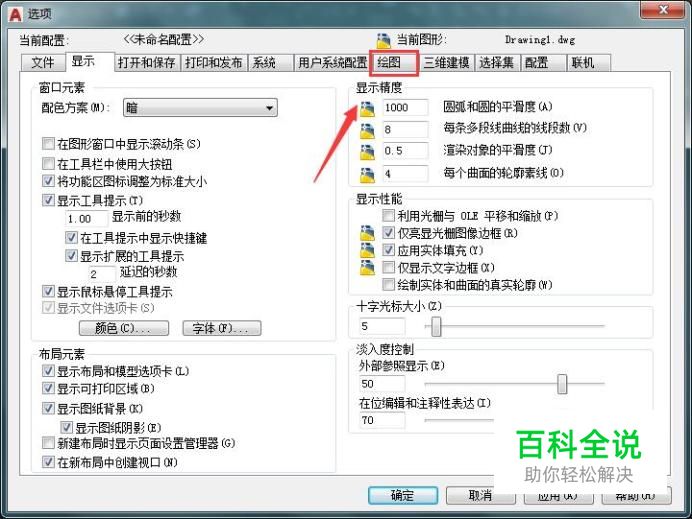Open the 打开和保存 tab
Screen dimensions: 692x519
click(x=147, y=63)
